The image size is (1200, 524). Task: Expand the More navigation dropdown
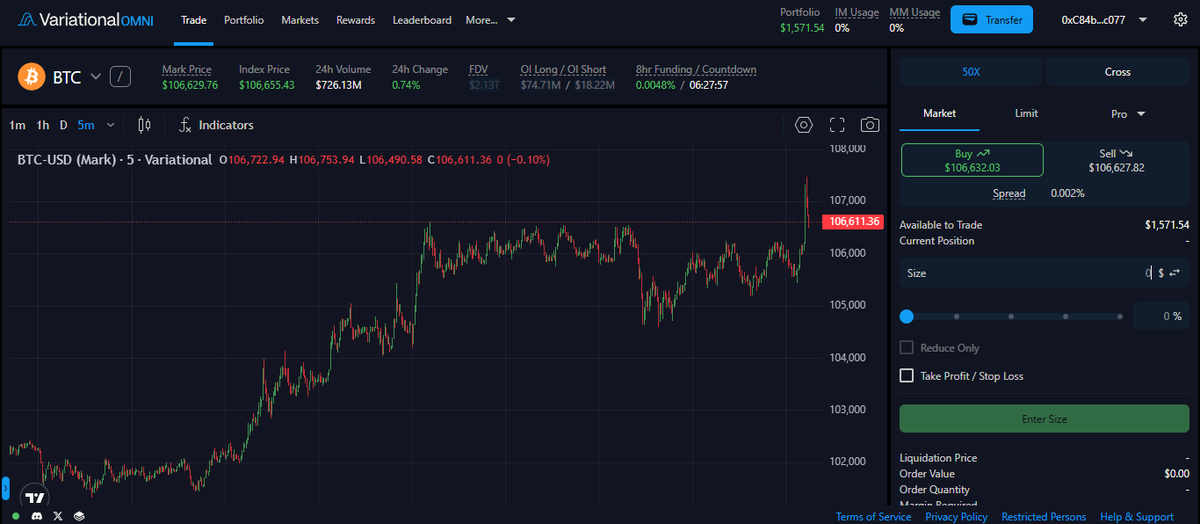[x=490, y=20]
